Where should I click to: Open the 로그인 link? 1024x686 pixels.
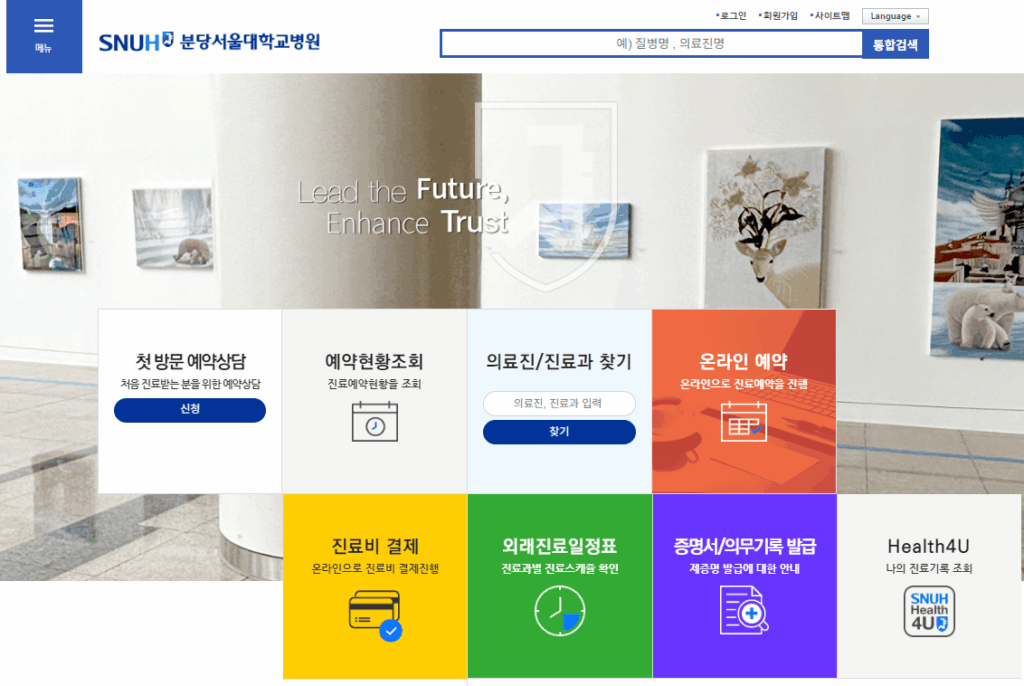pos(731,16)
